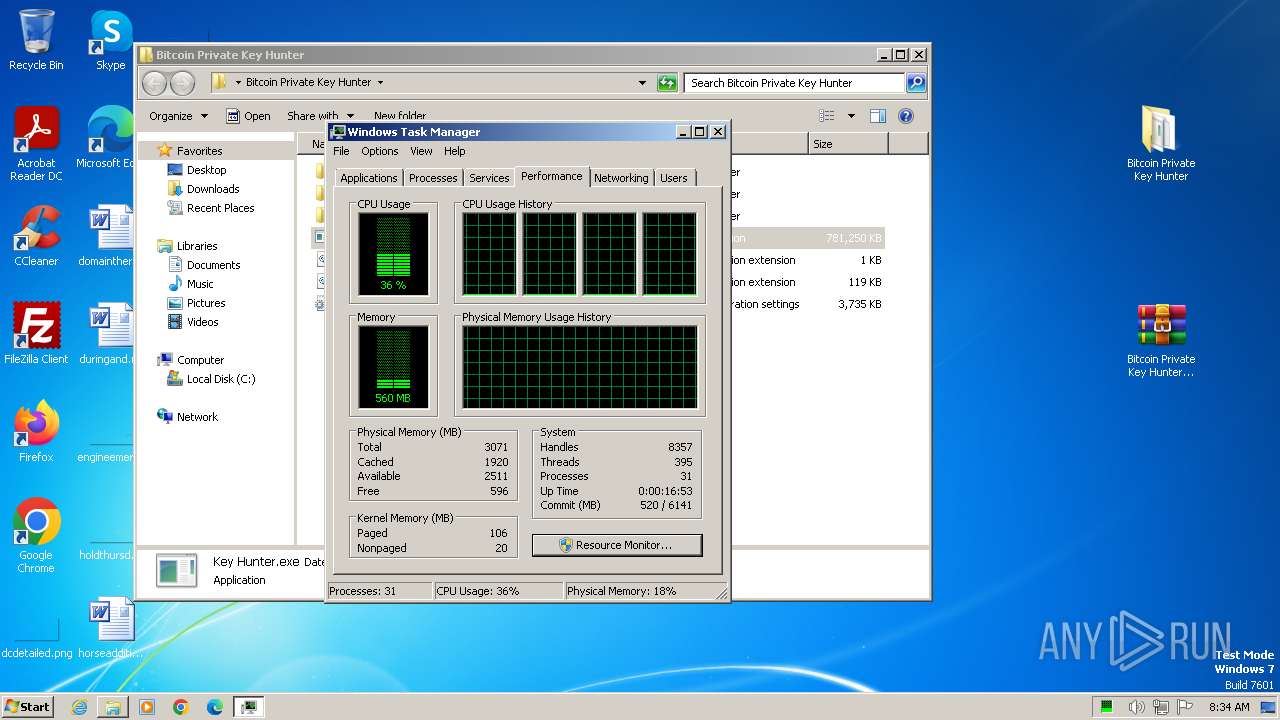Click New folder in Explorer toolbar
Viewport: 1280px width, 720px height.
[x=399, y=116]
